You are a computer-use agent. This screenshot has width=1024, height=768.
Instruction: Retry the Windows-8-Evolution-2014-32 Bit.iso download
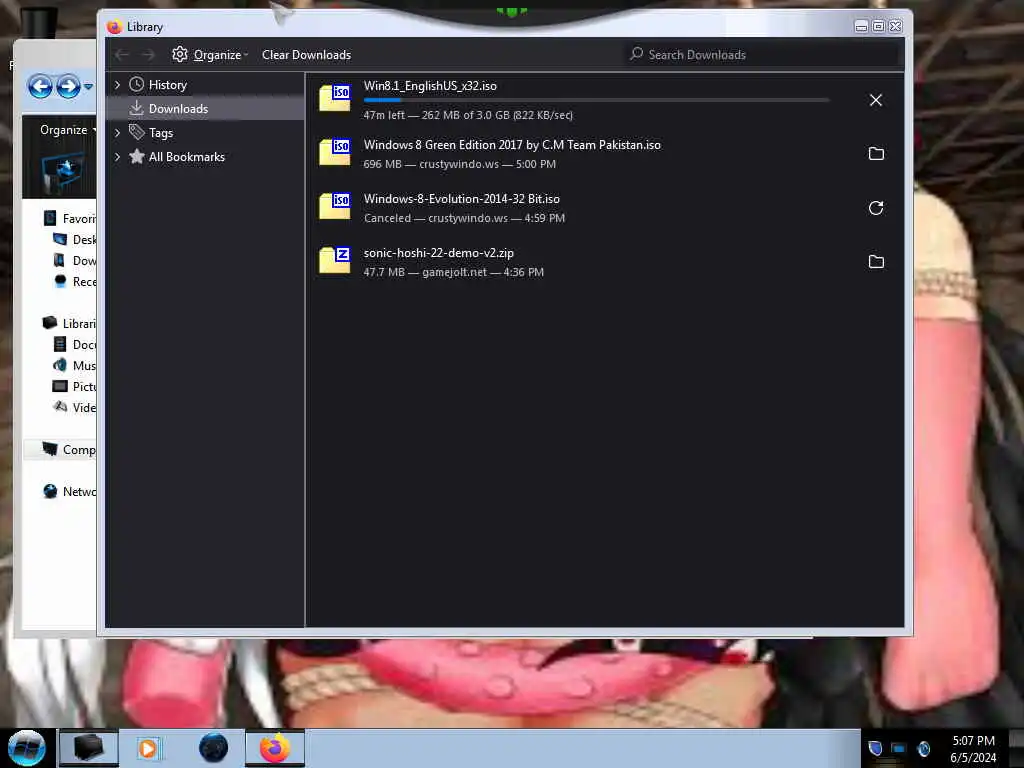876,208
